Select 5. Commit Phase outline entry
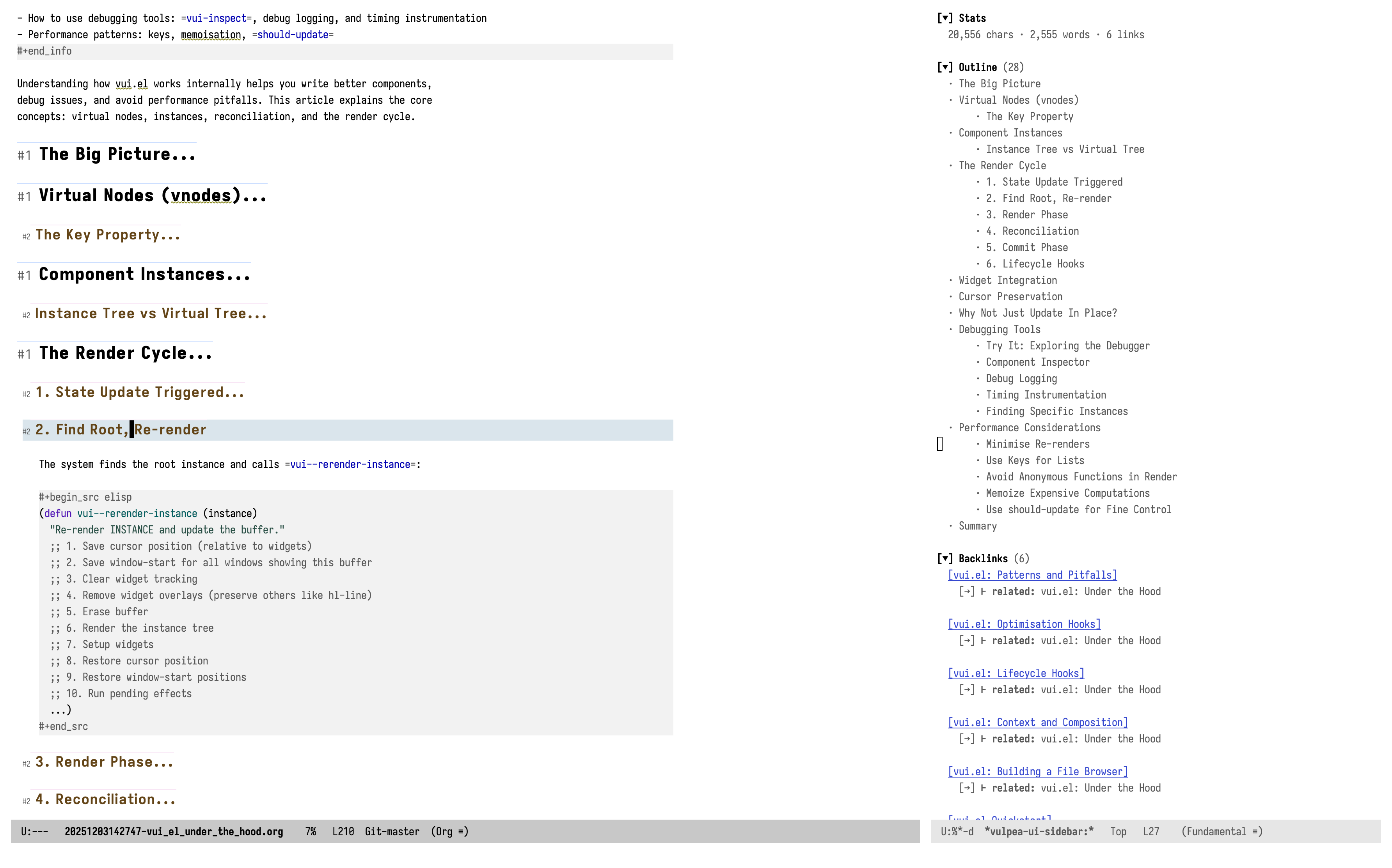 [x=1027, y=248]
